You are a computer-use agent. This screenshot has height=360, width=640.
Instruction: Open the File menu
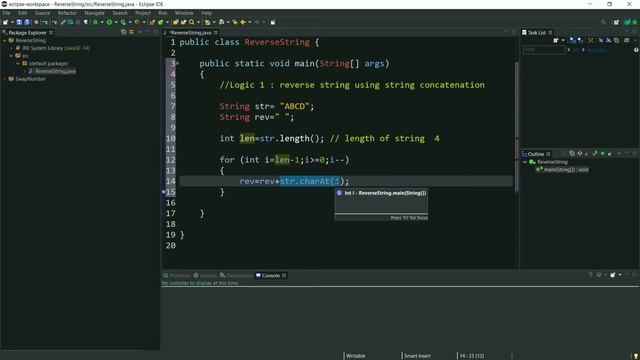[7, 13]
